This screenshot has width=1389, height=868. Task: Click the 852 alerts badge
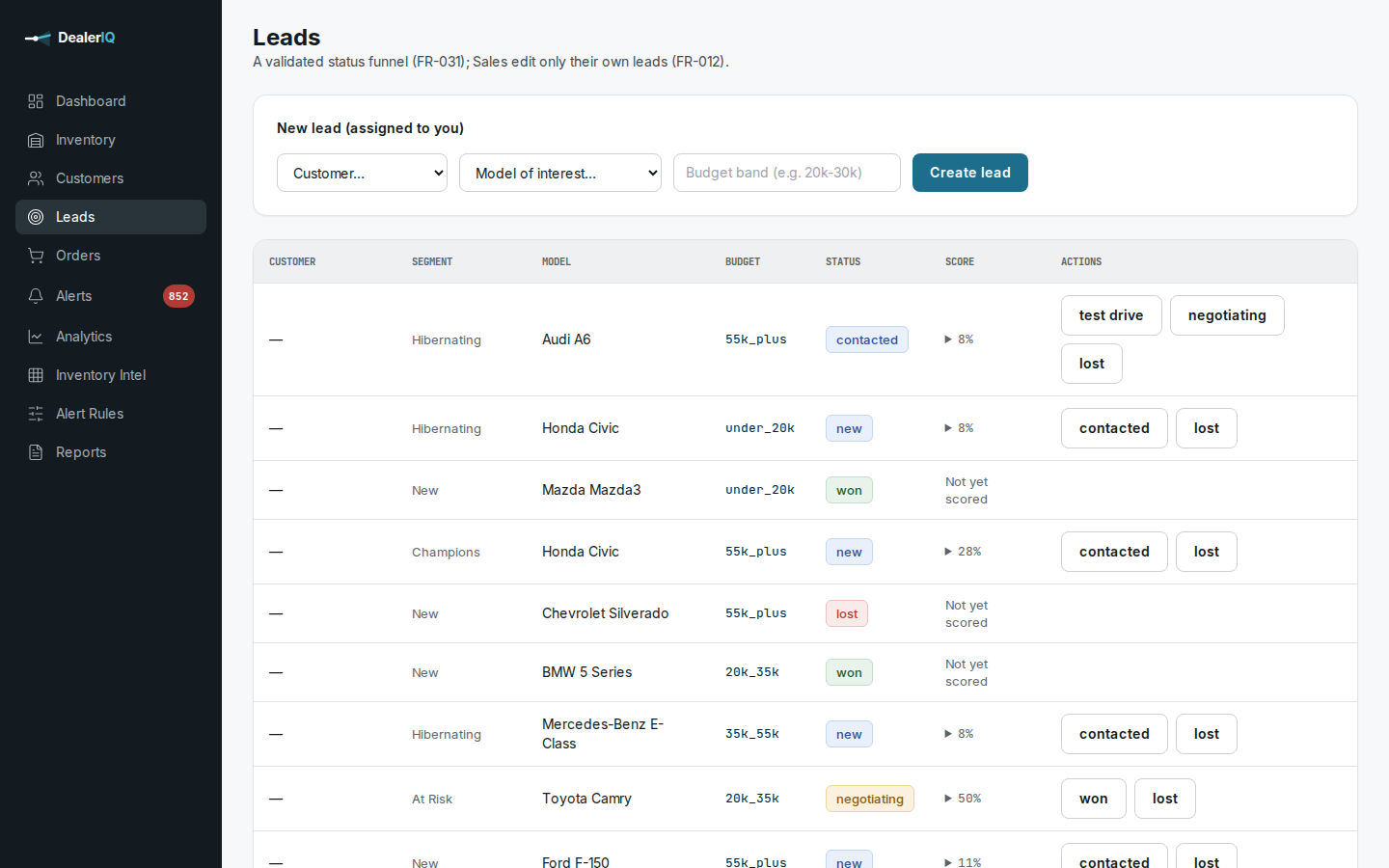click(x=178, y=296)
